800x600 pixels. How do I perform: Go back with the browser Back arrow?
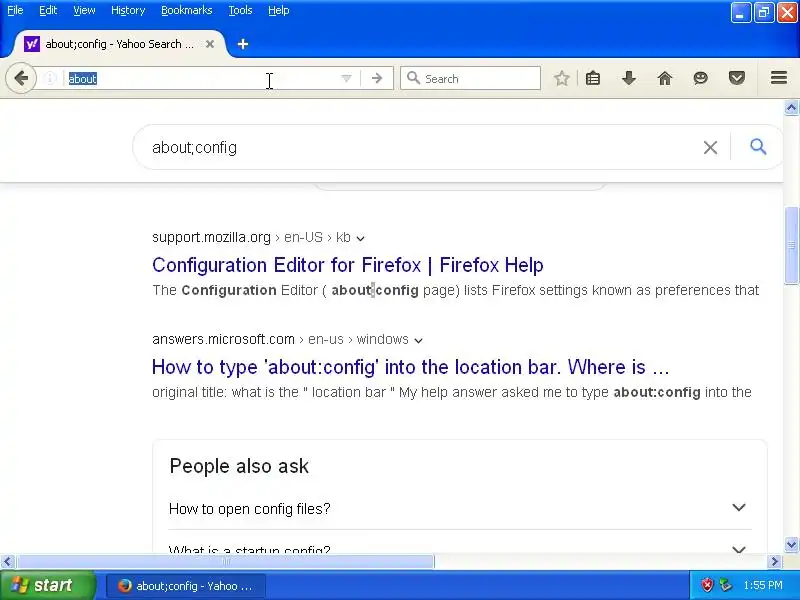pyautogui.click(x=21, y=78)
